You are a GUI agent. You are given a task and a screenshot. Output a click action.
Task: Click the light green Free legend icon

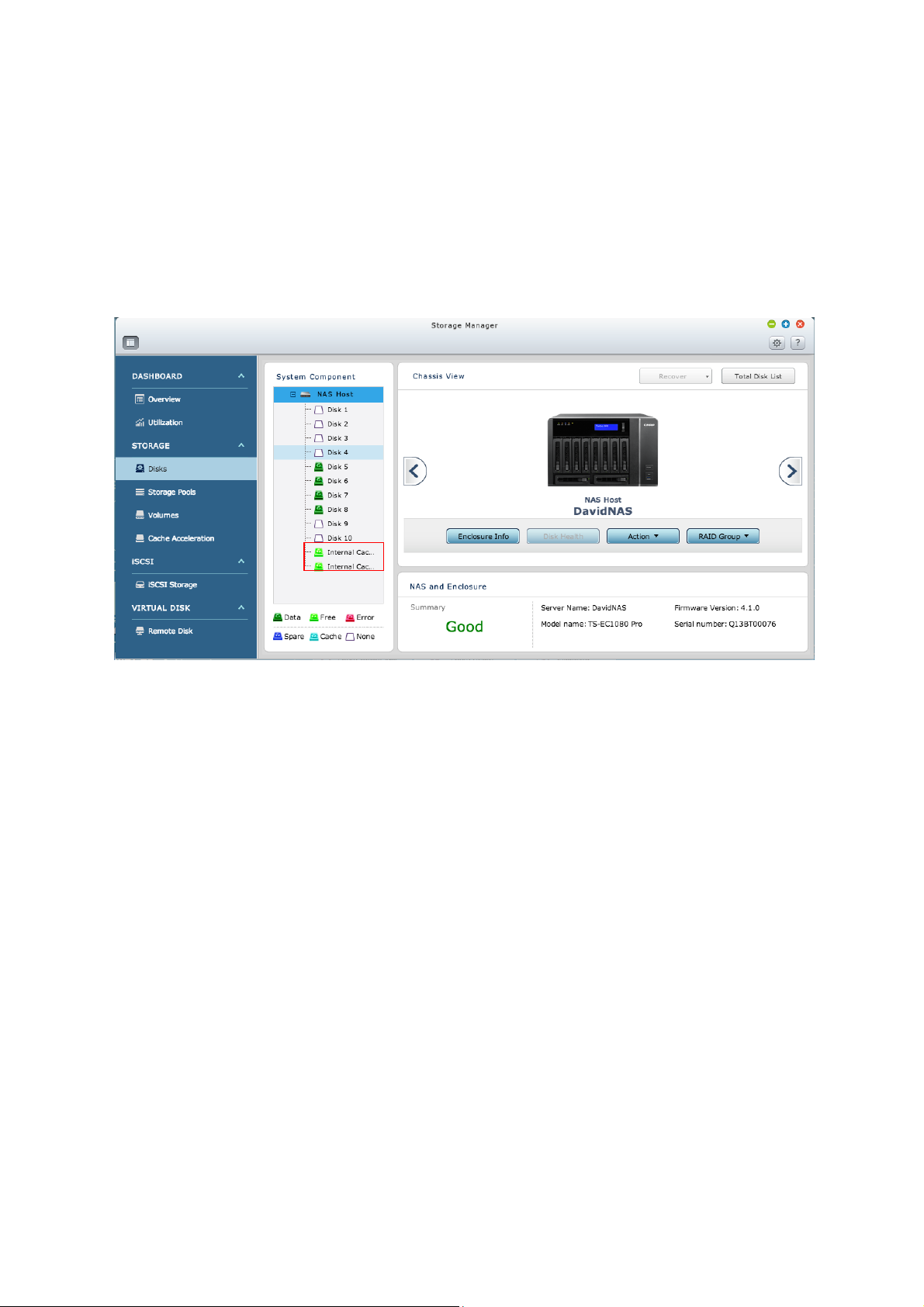point(314,617)
